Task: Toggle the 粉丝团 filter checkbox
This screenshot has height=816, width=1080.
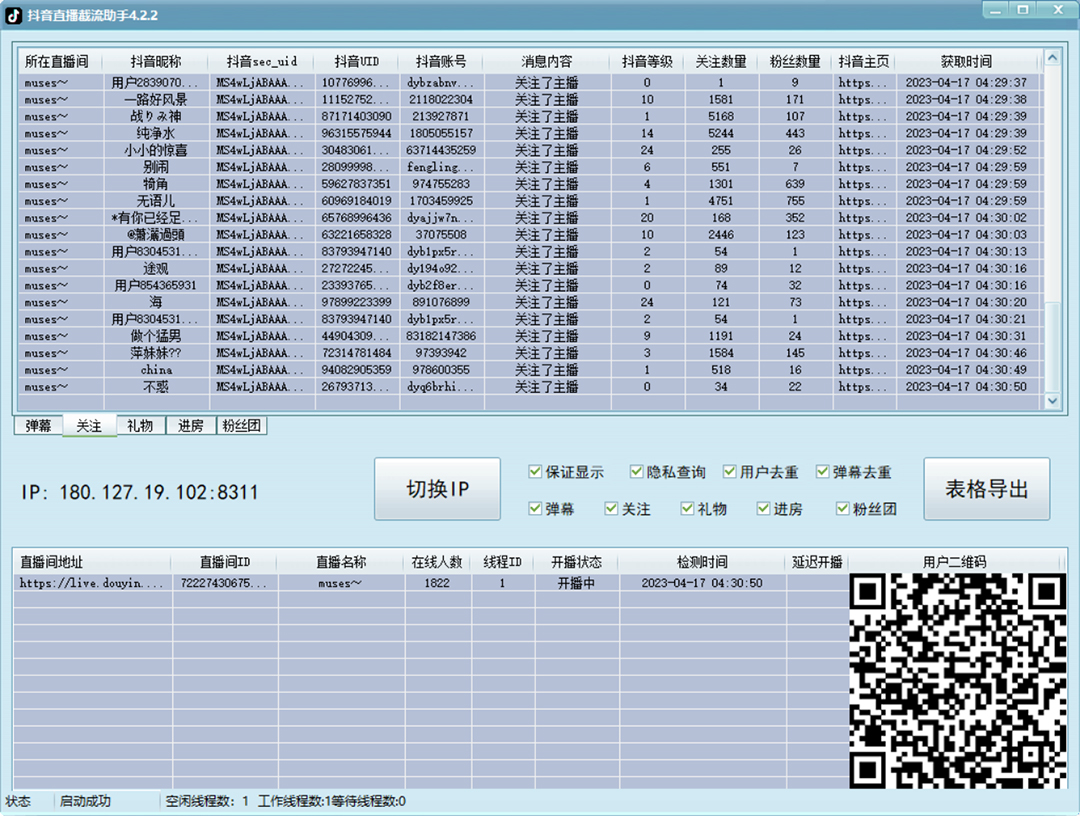Action: 843,507
